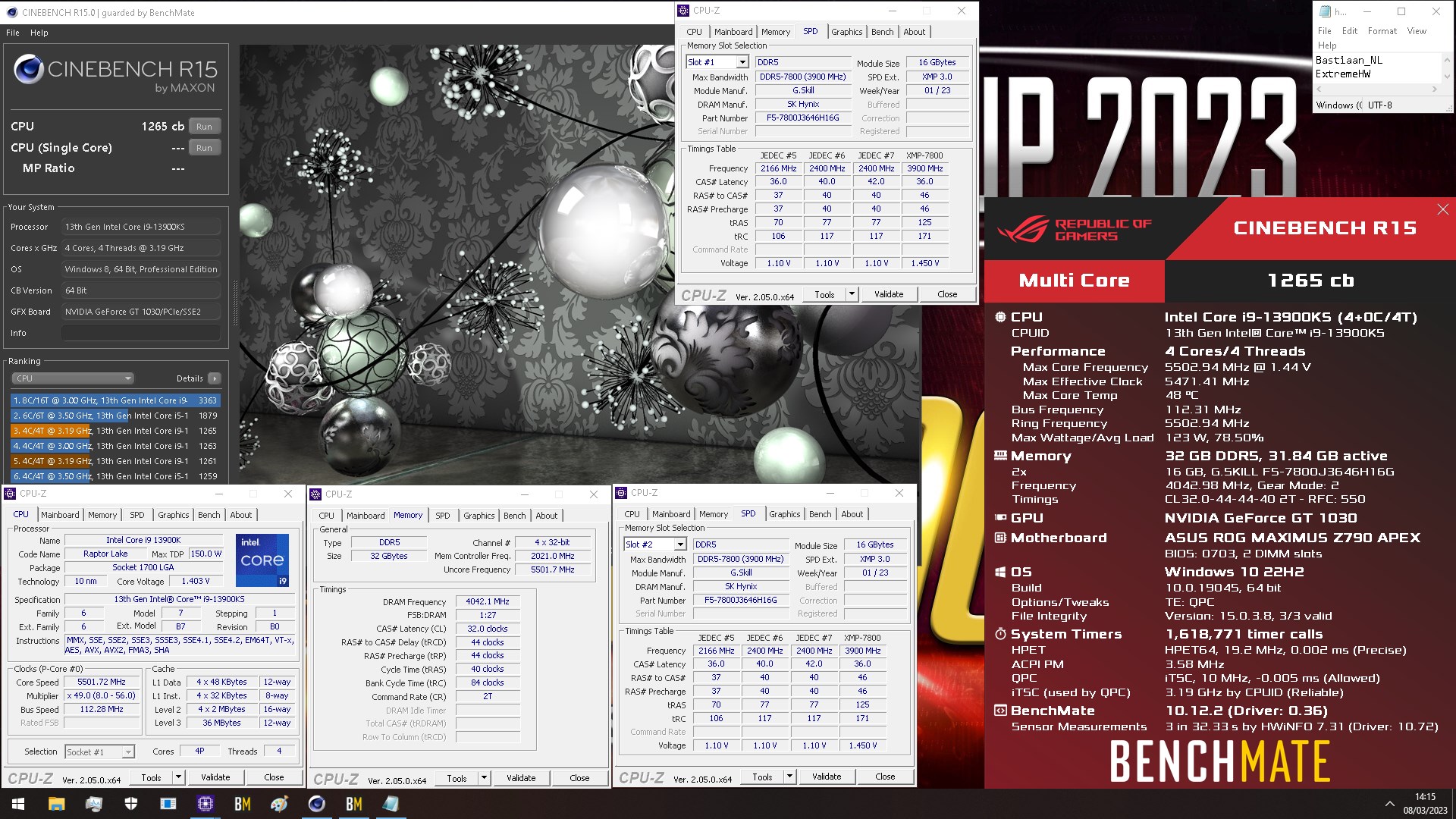
Task: Open Graphics tab in CPU-Z CPU window
Action: [x=174, y=515]
